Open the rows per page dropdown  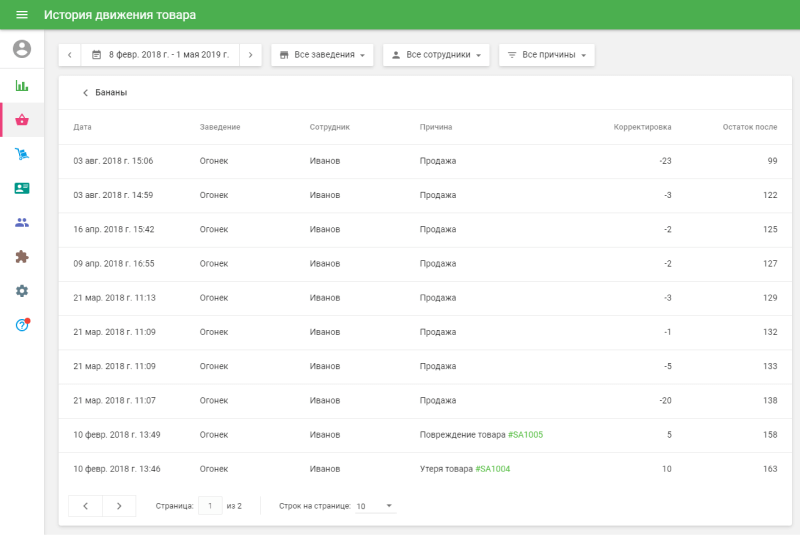[x=376, y=506]
